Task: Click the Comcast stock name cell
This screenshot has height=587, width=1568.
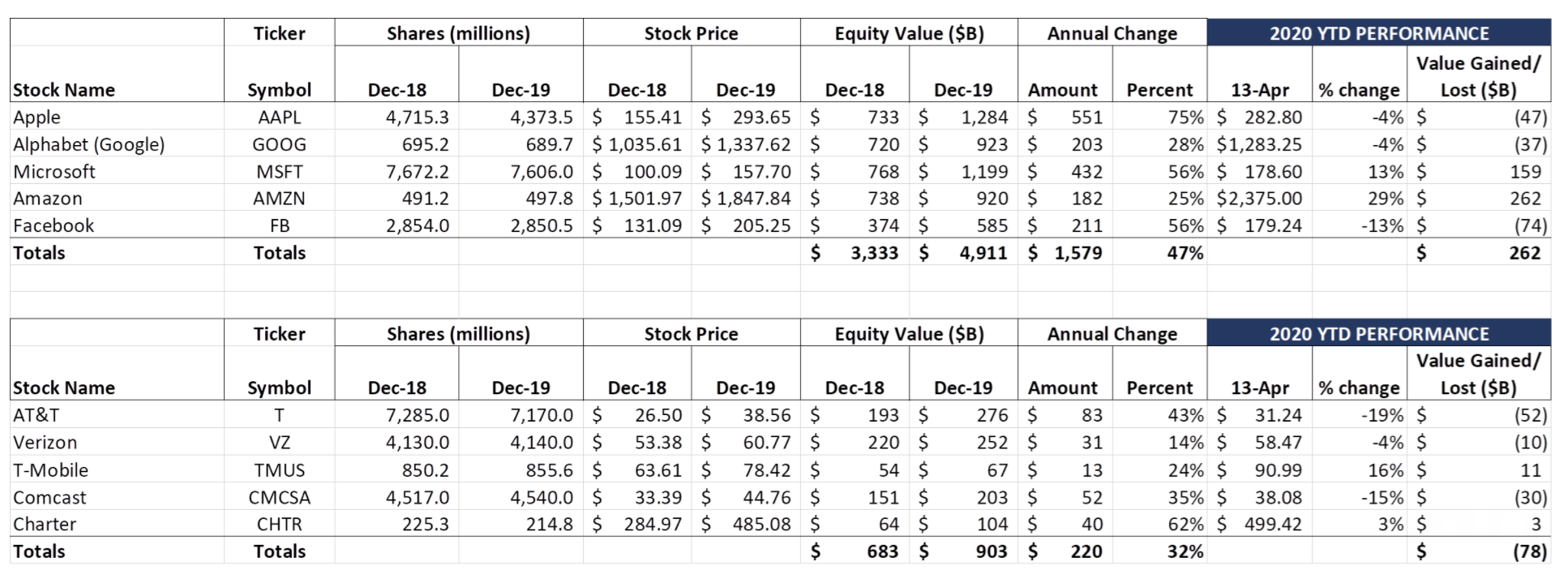Action: 49,498
